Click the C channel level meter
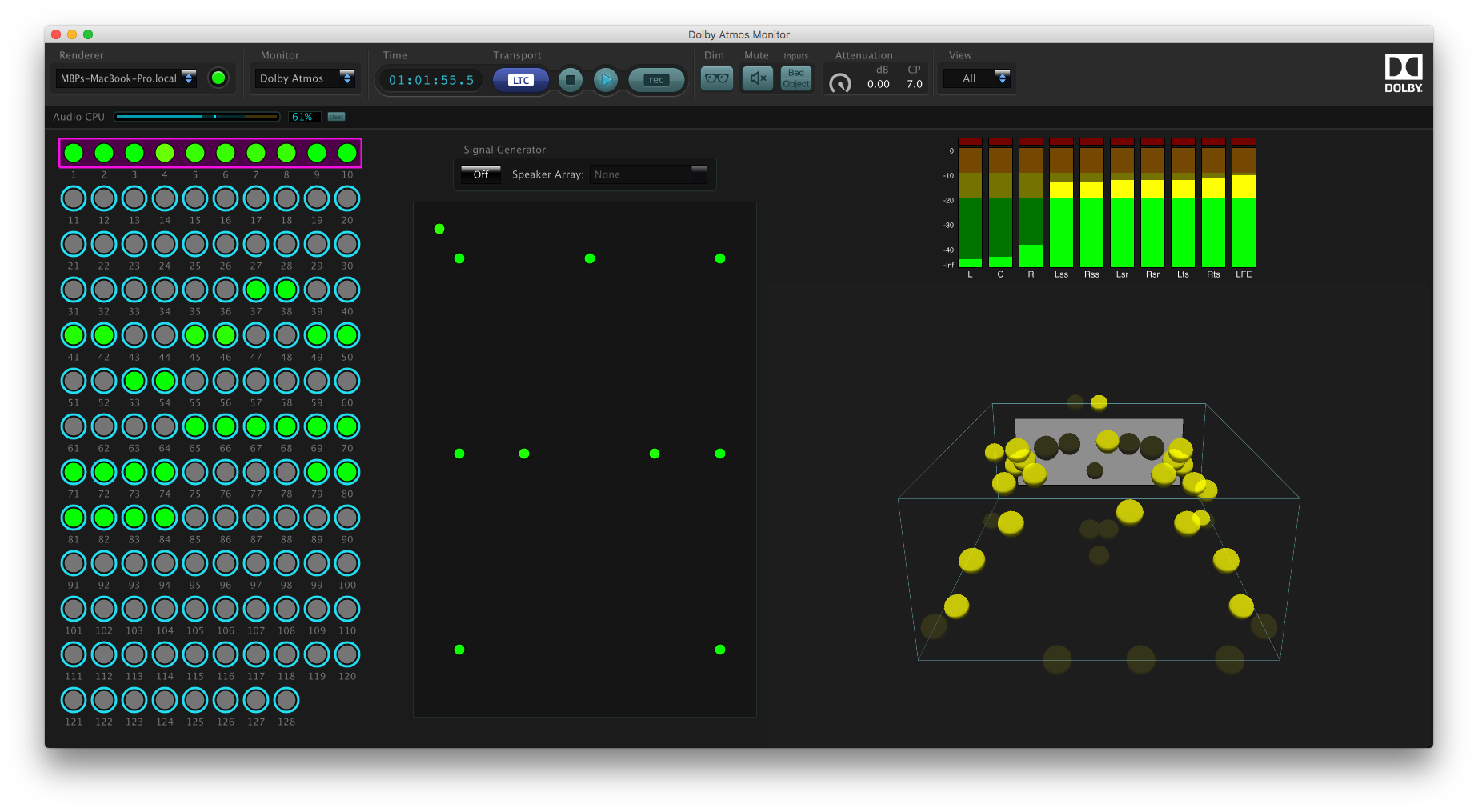 (x=1000, y=202)
